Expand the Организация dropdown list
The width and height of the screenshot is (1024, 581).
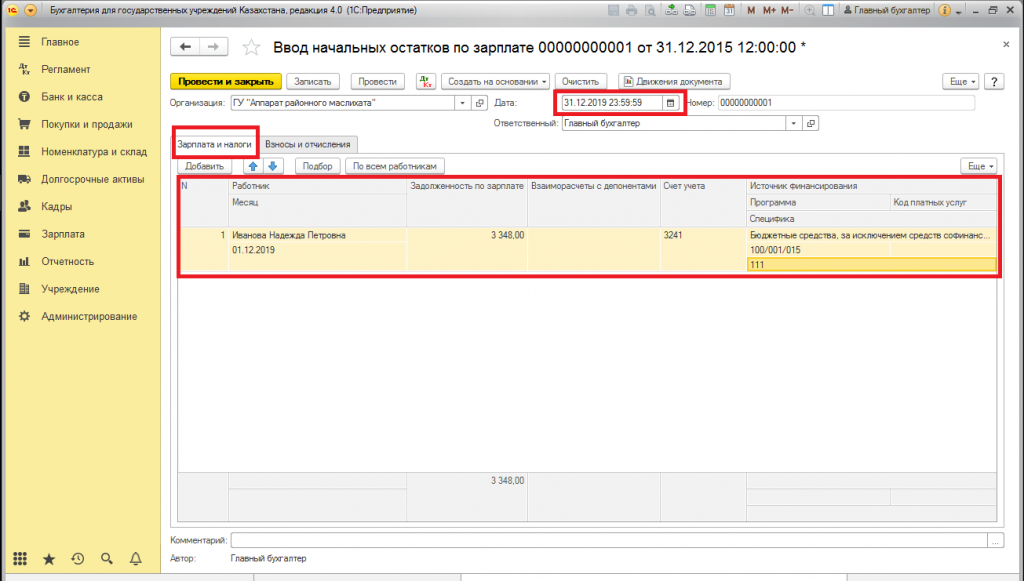pyautogui.click(x=463, y=103)
